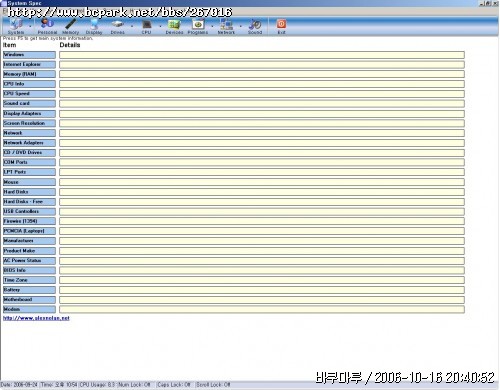
Task: Click the Mouse item label
Action: click(x=29, y=182)
